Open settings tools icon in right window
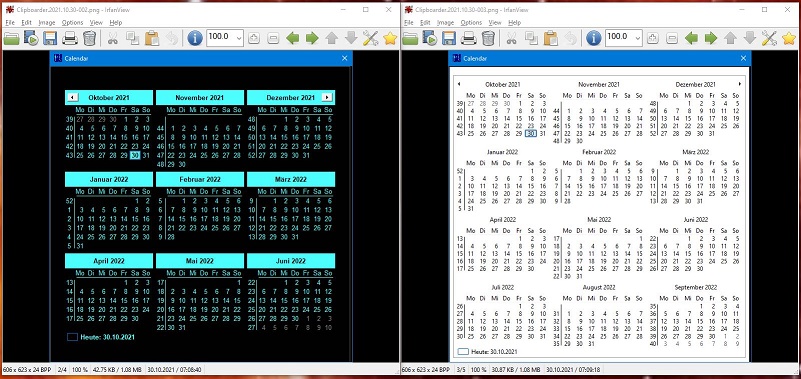Image resolution: width=801 pixels, height=379 pixels. [x=769, y=38]
